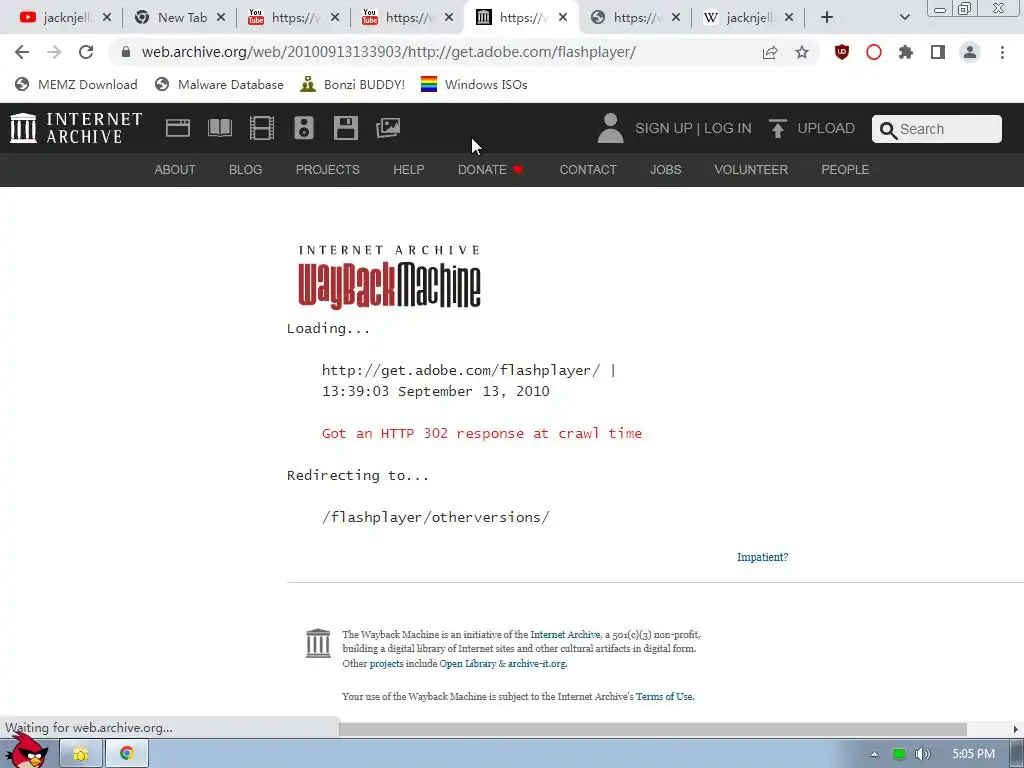The height and width of the screenshot is (768, 1024).
Task: Click the browser address bar URL
Action: (389, 52)
